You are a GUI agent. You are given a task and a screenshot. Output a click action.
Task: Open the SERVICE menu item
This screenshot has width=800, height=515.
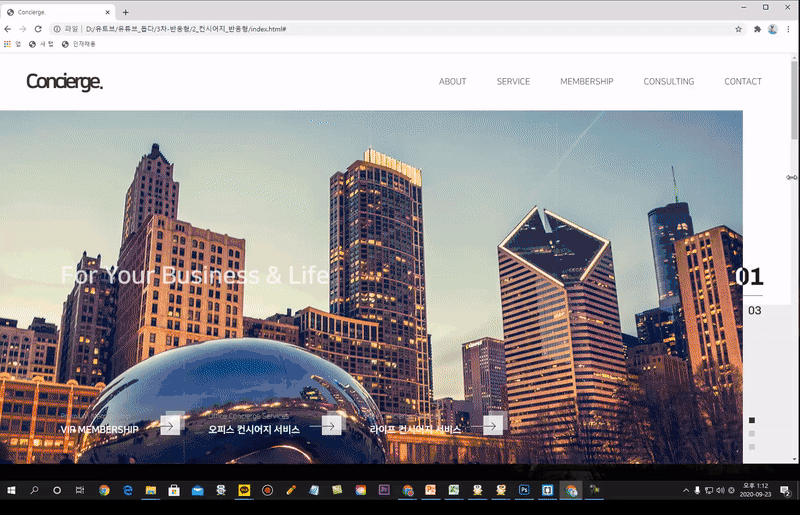click(x=513, y=82)
